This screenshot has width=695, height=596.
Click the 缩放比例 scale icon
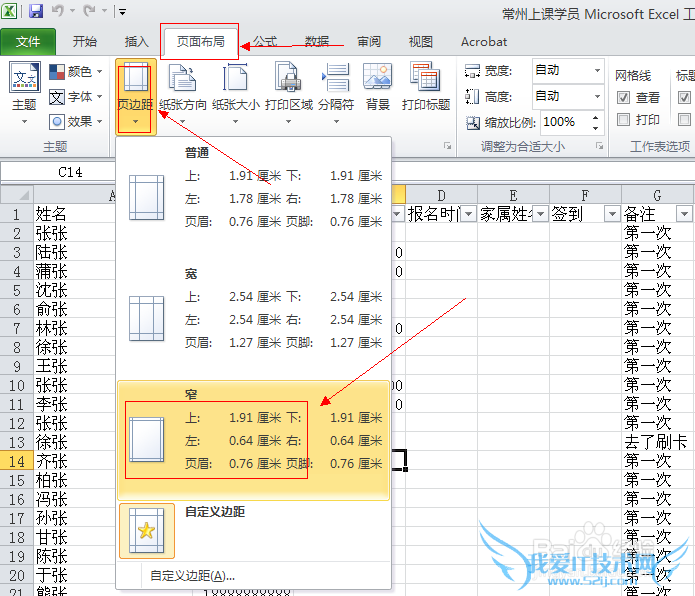coord(473,122)
